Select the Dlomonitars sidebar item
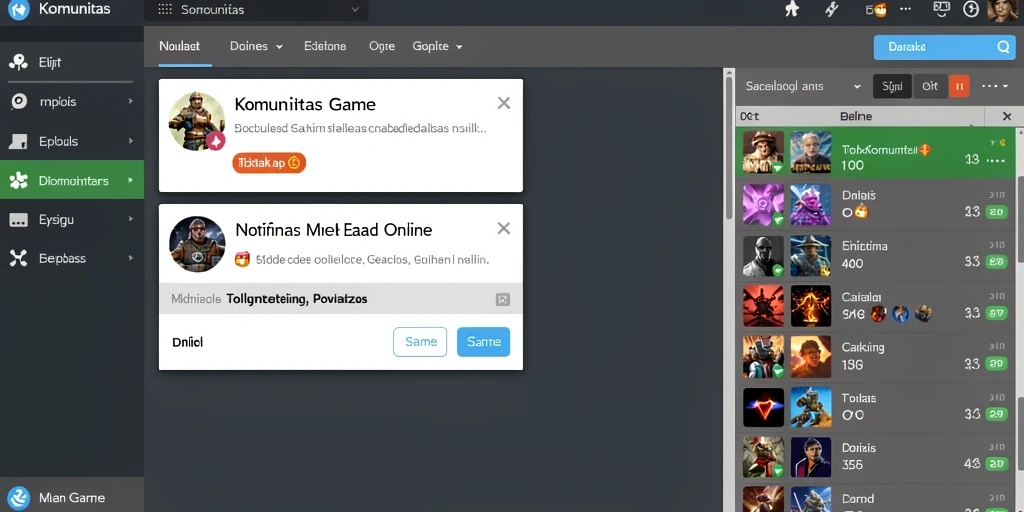The image size is (1024, 512). [72, 180]
